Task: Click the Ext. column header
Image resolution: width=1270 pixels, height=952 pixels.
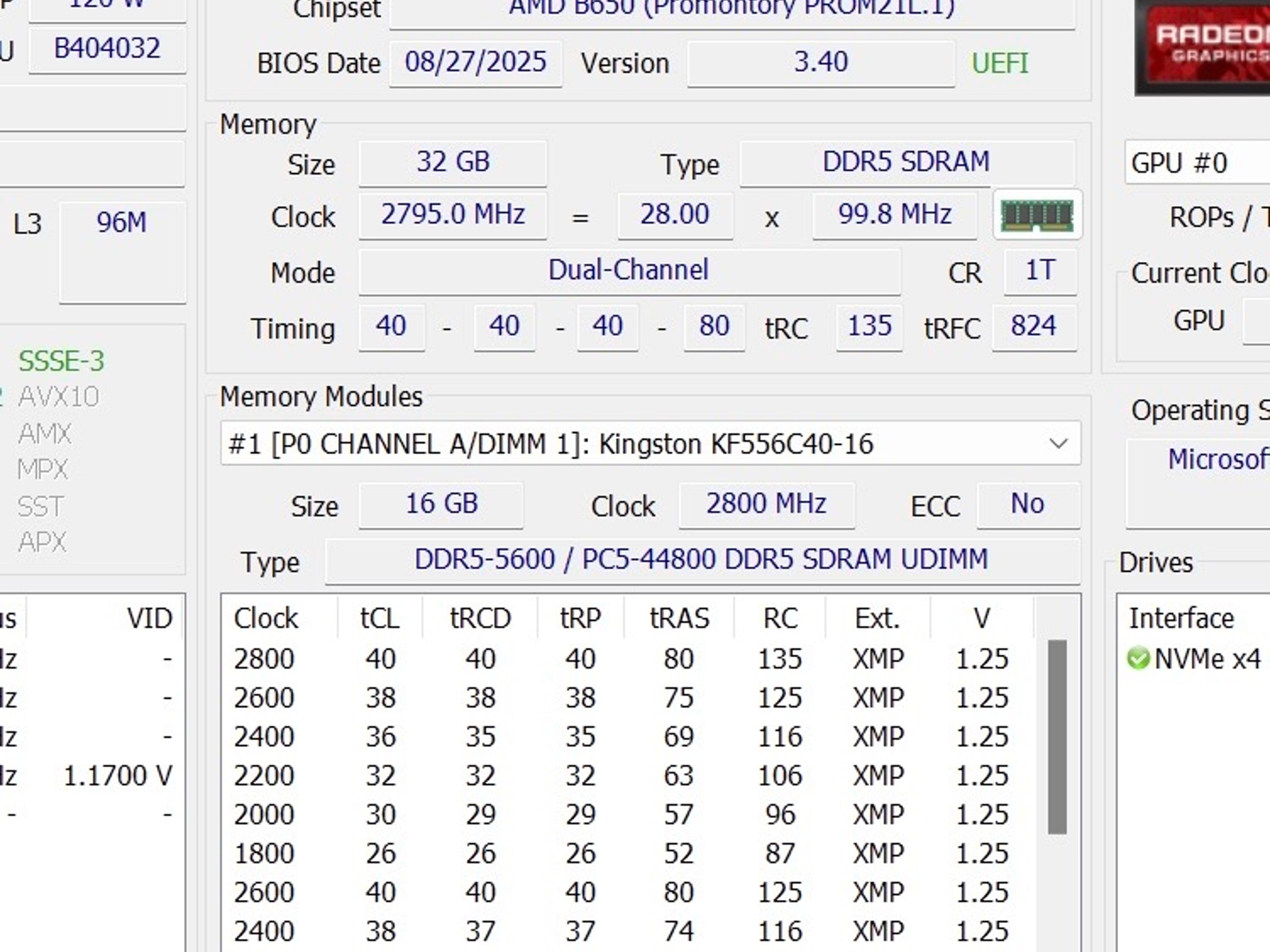Action: 877,619
